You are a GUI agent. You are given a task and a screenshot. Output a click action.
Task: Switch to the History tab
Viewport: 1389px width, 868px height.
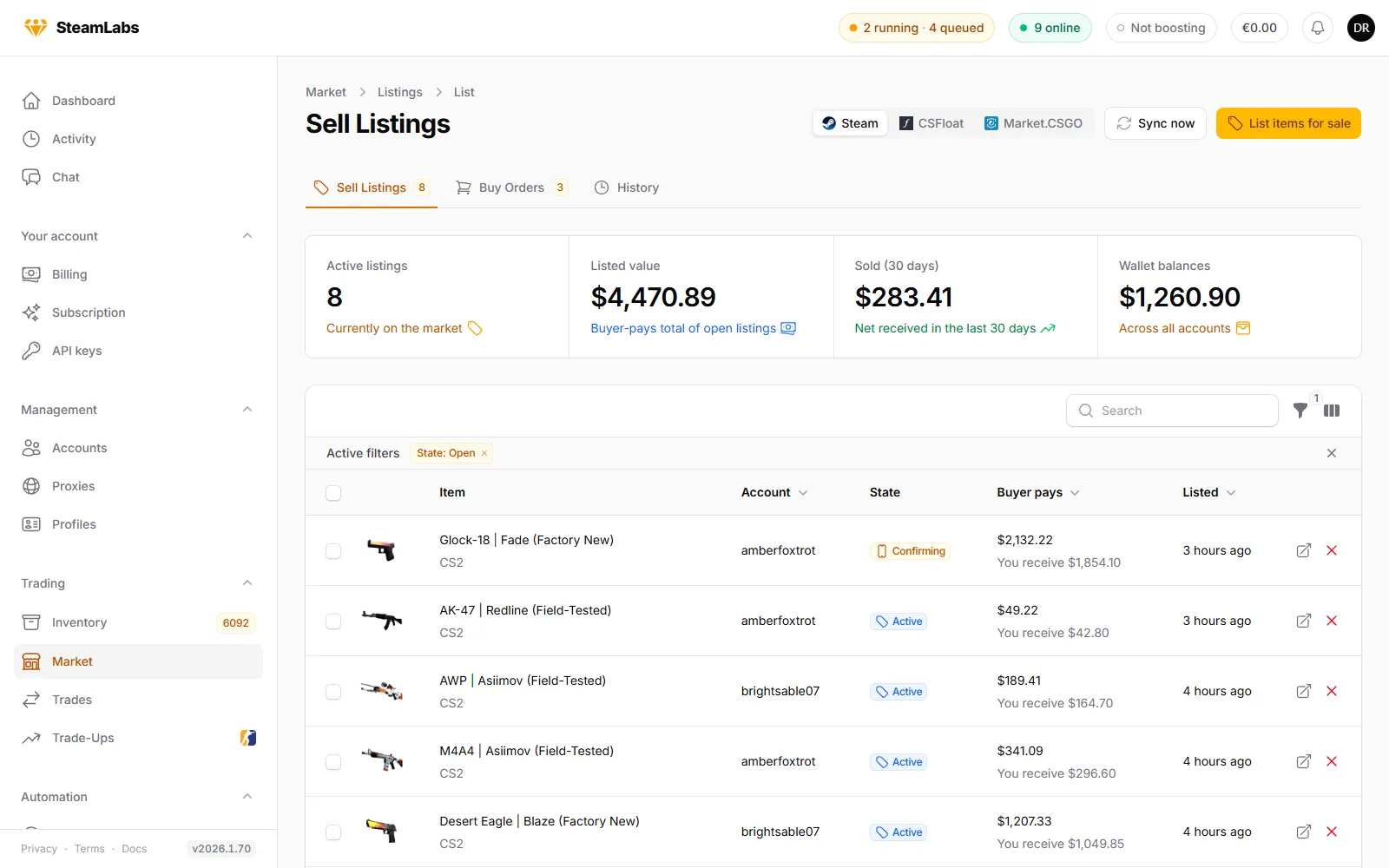click(627, 187)
